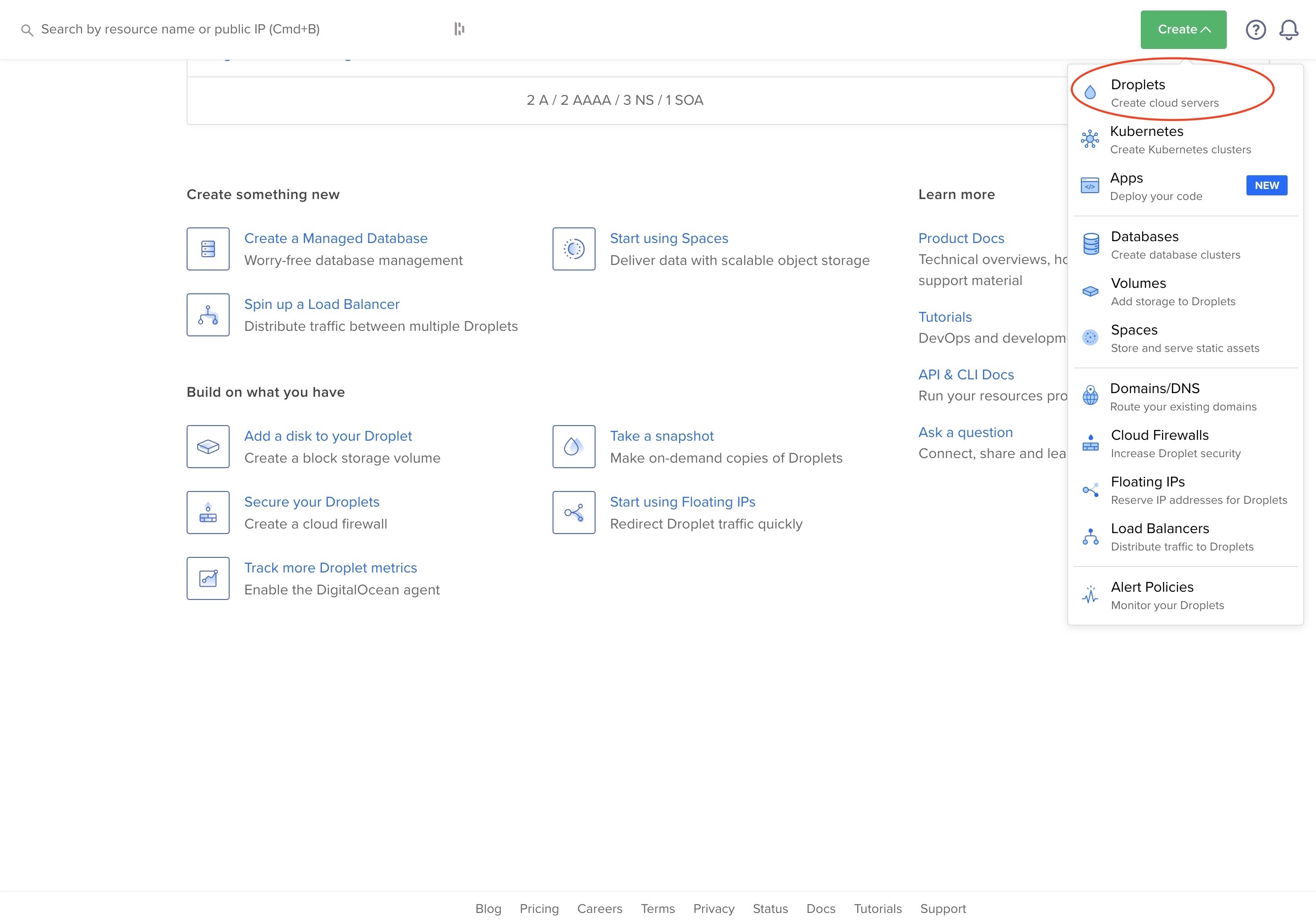Open Careers footer link
The width and height of the screenshot is (1316, 923).
coord(600,909)
